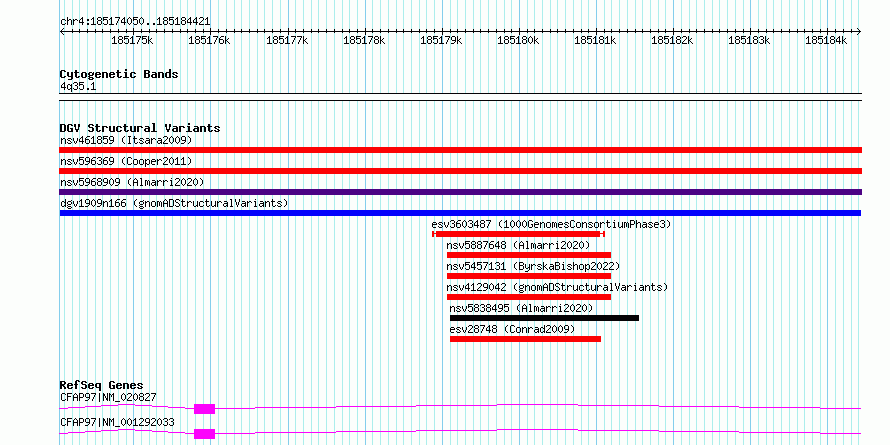Click the nsv5838495 (Almarri2020) label
The image size is (890, 445).
(x=521, y=308)
